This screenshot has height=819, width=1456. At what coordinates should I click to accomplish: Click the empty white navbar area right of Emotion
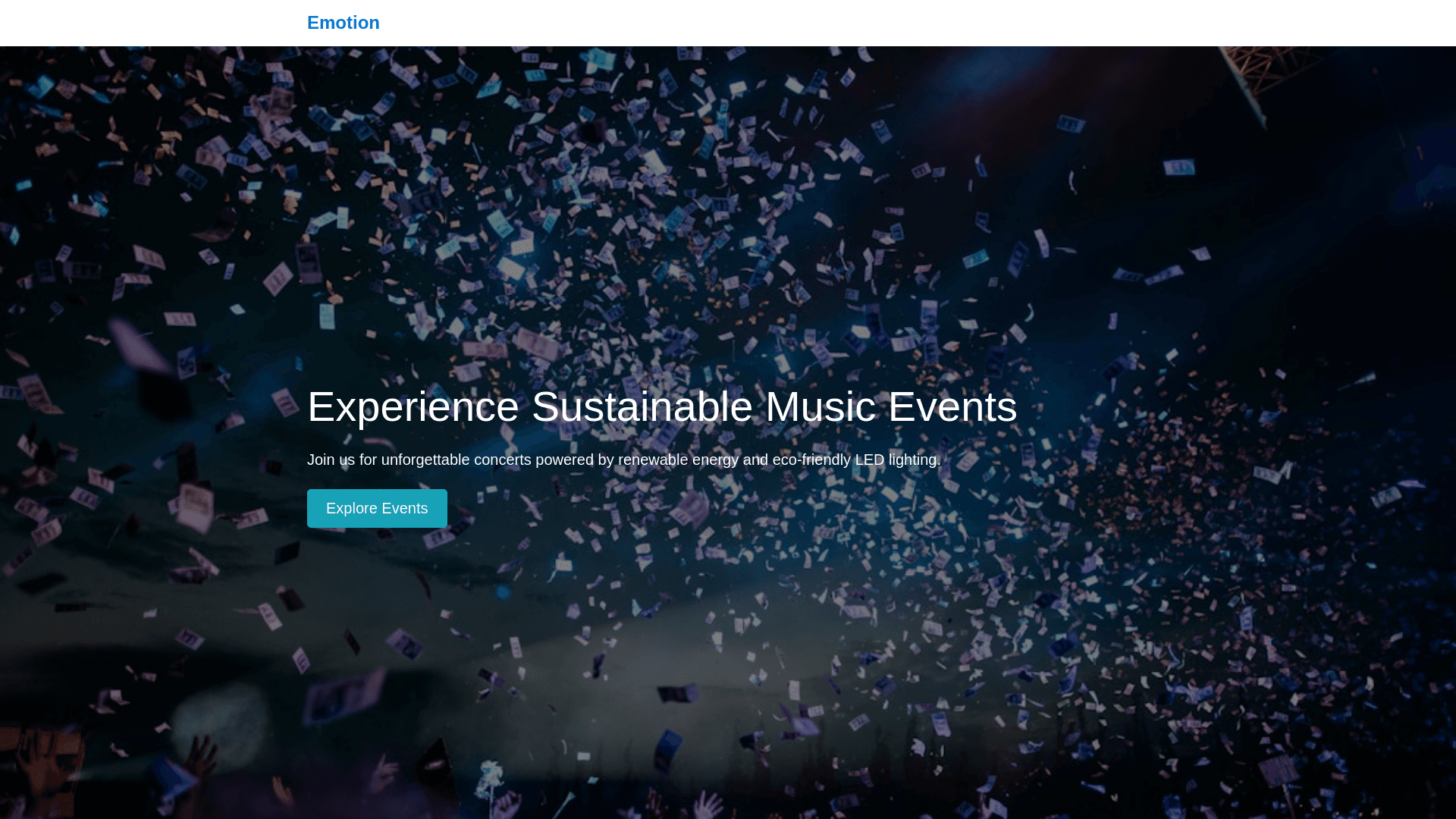(834, 23)
